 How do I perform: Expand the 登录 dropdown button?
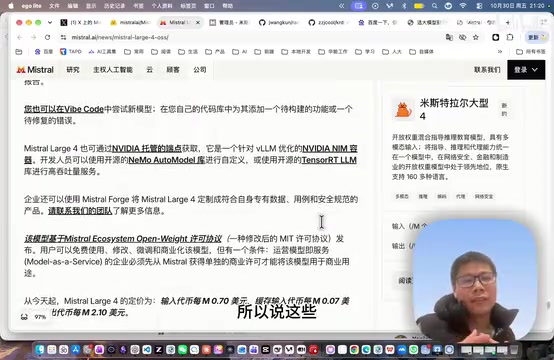tap(526, 70)
